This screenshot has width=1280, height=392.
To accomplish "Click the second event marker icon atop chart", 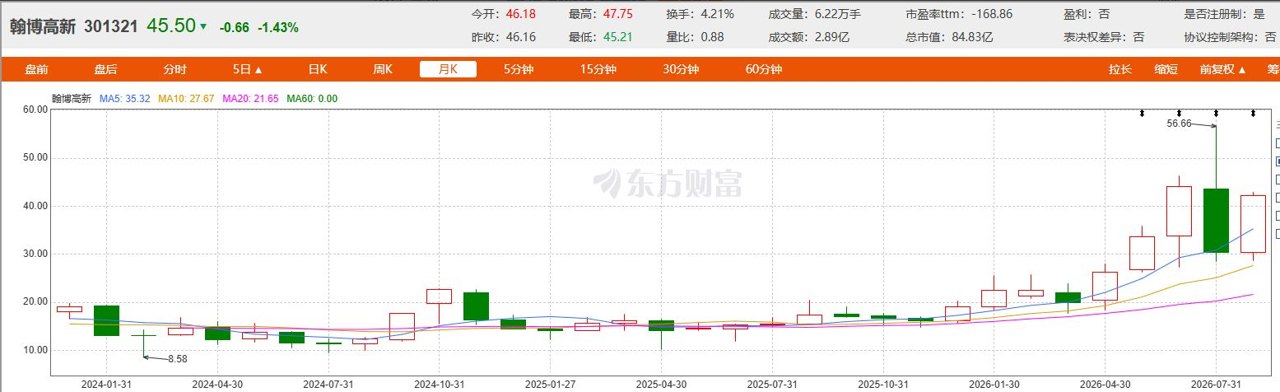I will pos(1179,113).
